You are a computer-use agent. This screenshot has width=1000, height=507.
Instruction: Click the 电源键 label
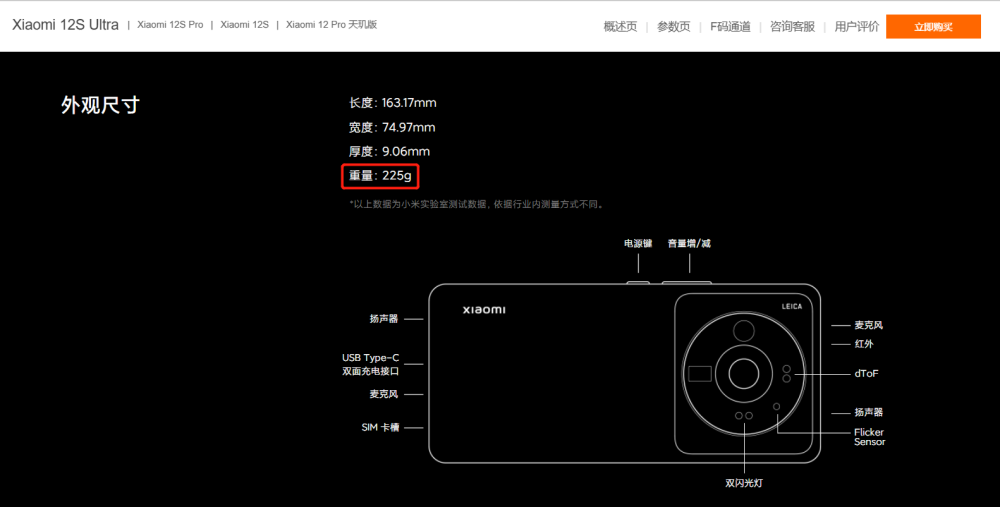(638, 243)
